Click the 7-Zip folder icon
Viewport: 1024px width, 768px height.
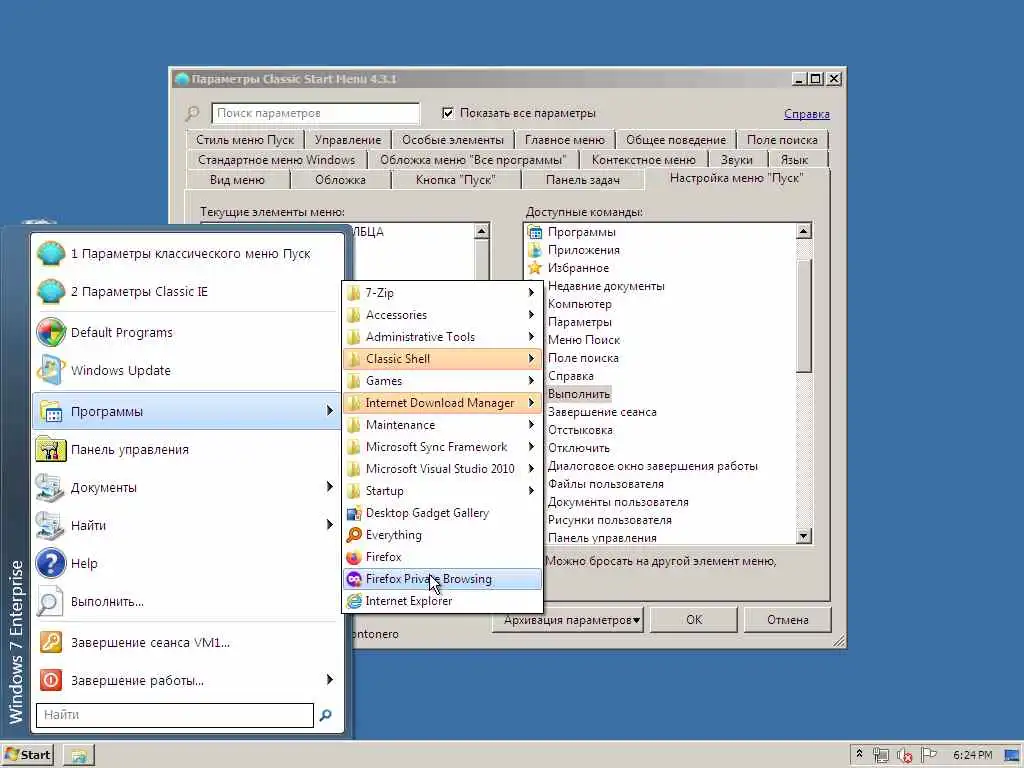pyautogui.click(x=354, y=293)
